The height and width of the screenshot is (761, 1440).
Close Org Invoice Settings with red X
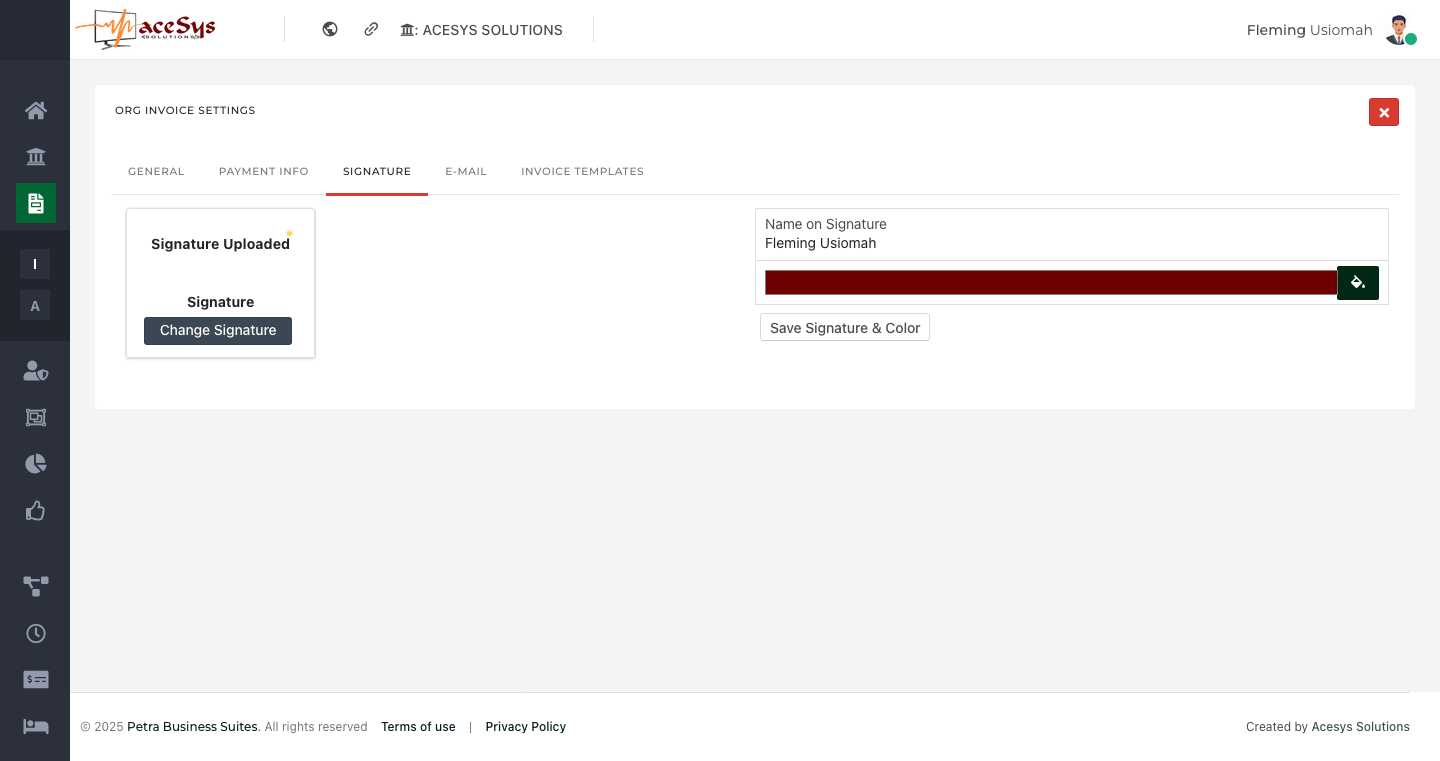point(1383,113)
